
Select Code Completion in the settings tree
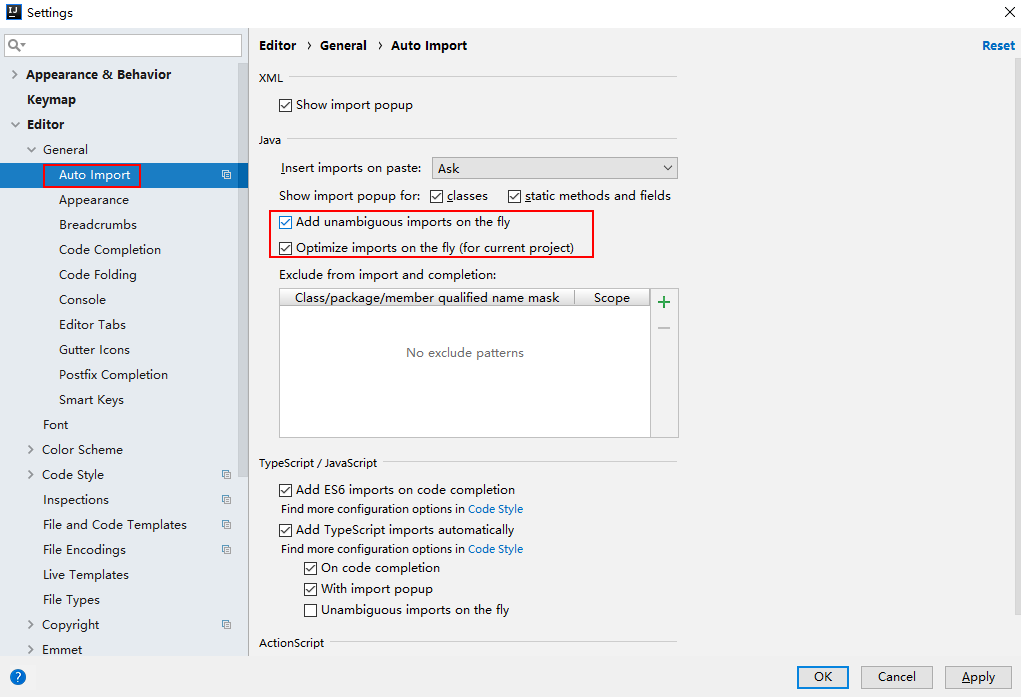coord(110,250)
